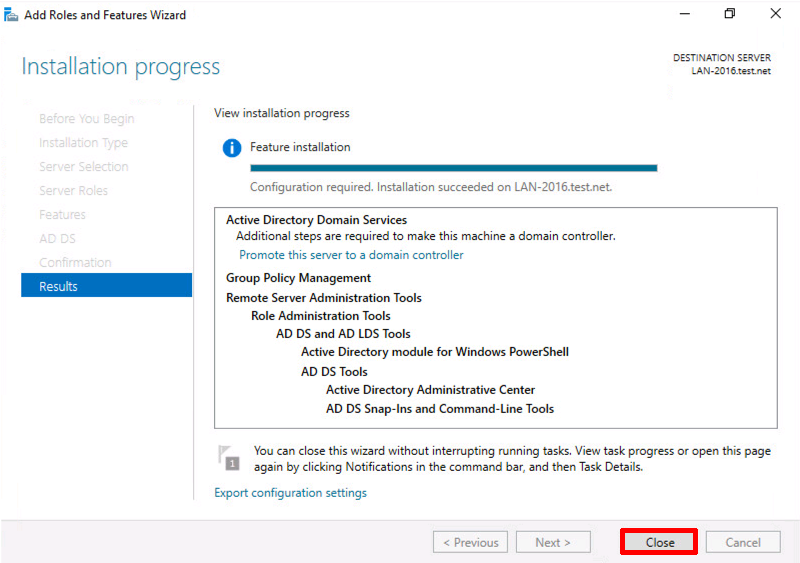The image size is (800, 563).
Task: Select Group Policy Management entry
Action: pyautogui.click(x=298, y=278)
